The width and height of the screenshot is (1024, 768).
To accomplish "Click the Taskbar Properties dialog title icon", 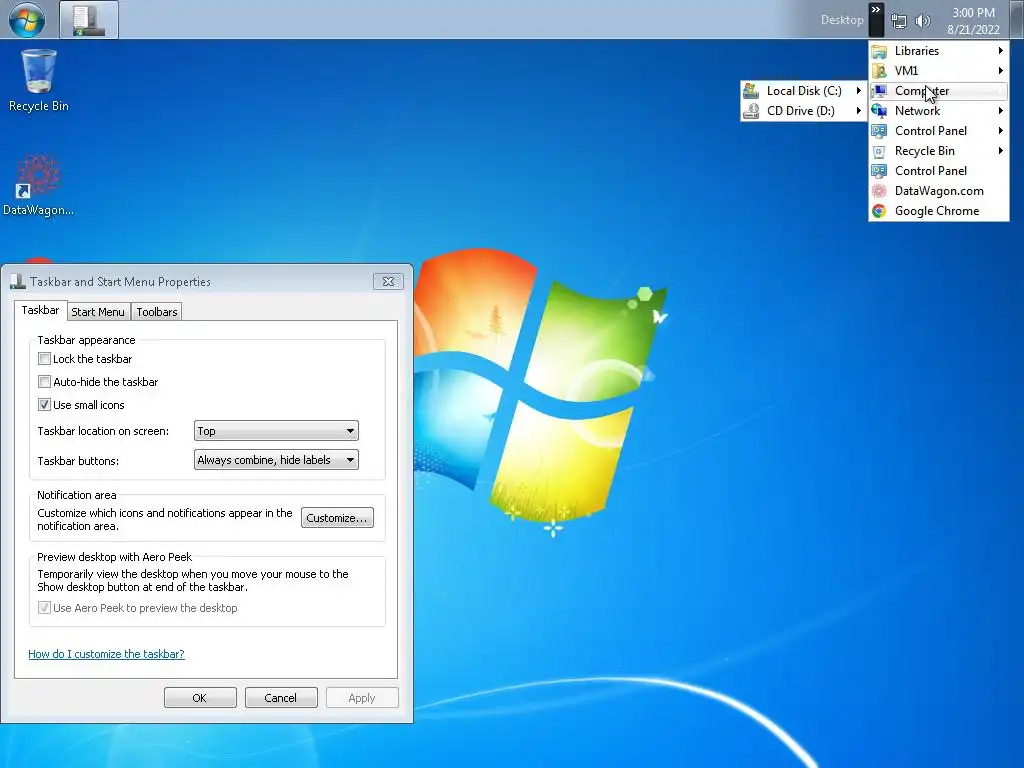I will [18, 281].
